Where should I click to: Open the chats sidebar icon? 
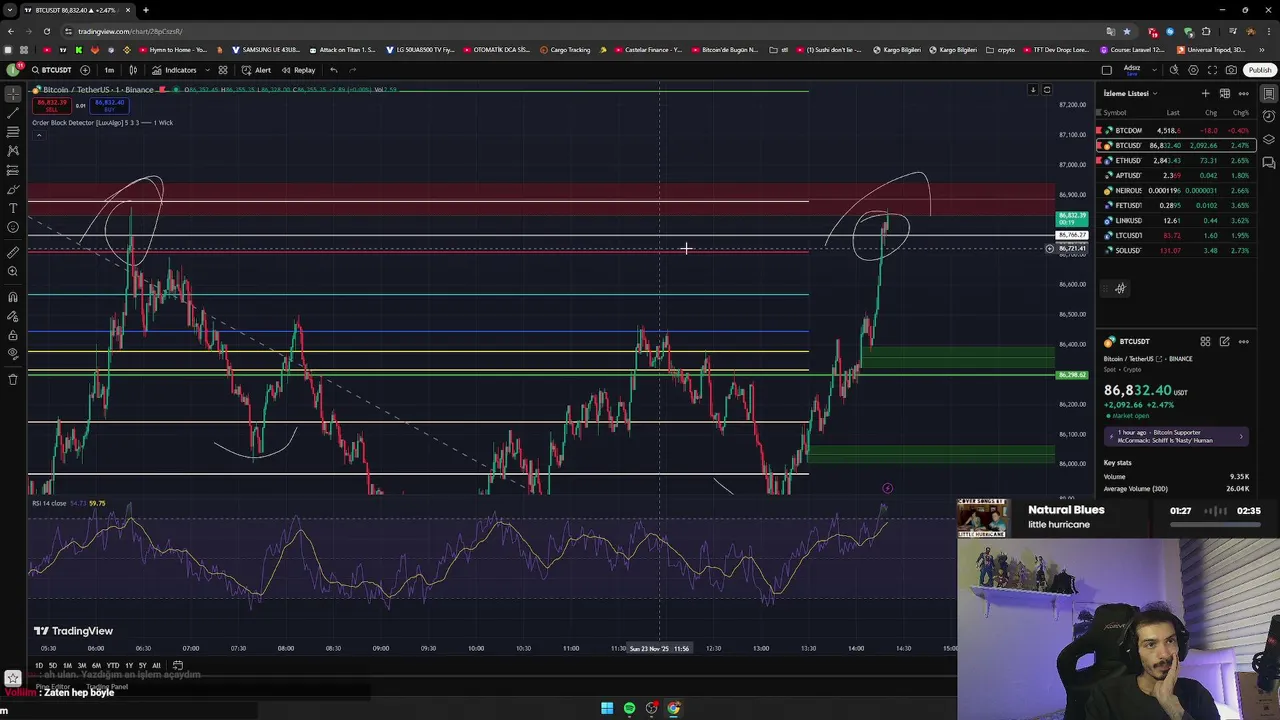click(x=1268, y=162)
